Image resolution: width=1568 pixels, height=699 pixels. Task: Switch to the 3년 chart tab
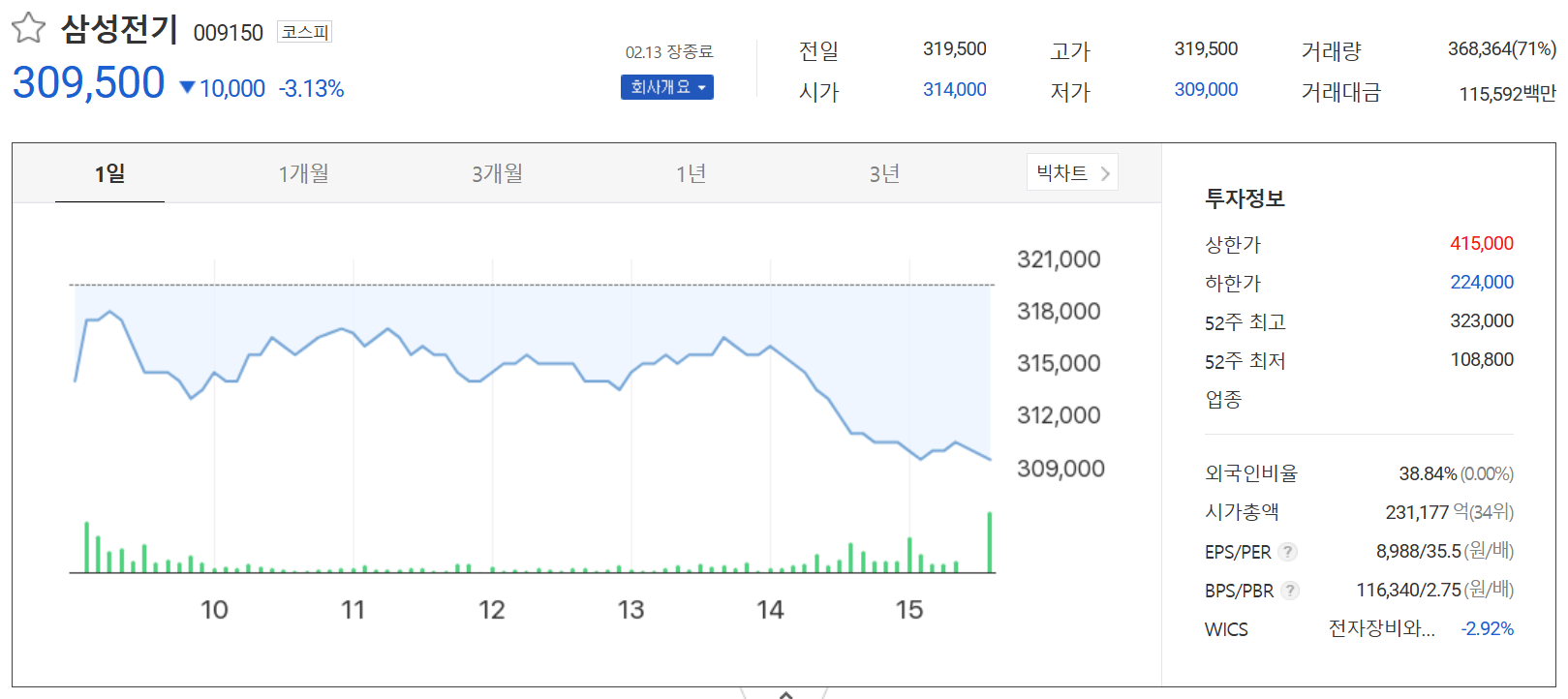(x=884, y=173)
